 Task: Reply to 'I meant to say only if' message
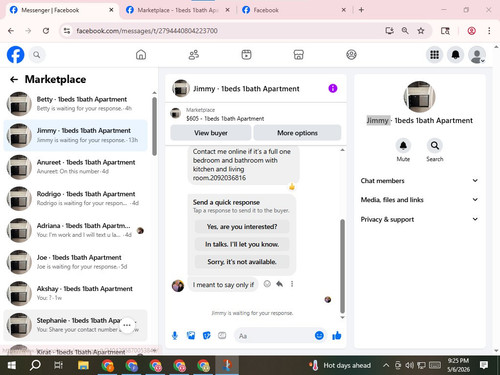(279, 284)
